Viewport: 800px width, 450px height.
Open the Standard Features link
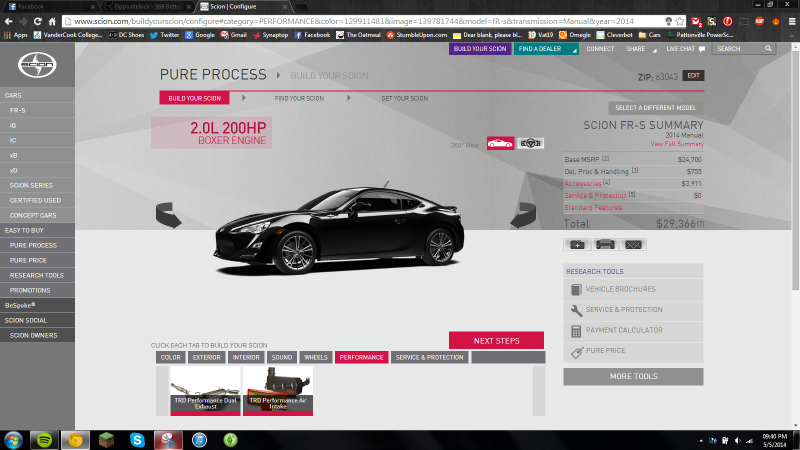tap(593, 208)
